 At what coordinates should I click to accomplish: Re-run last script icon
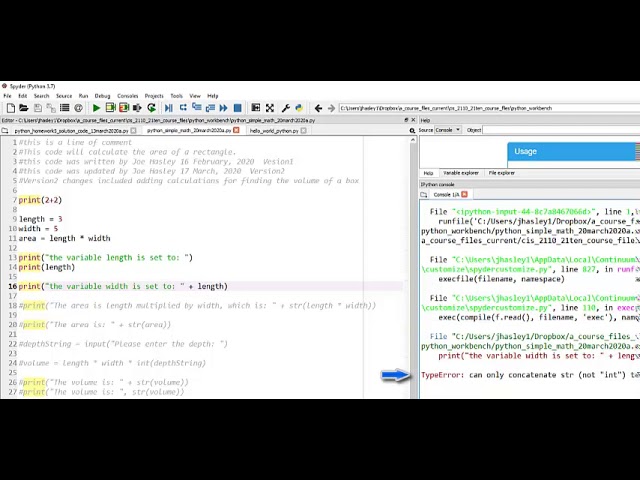(x=151, y=108)
